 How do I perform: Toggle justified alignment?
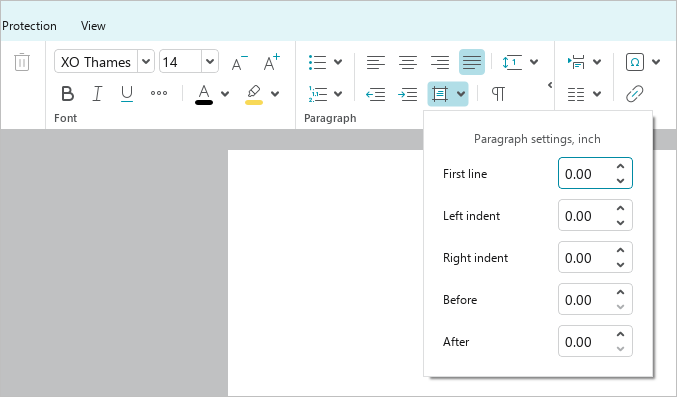[x=471, y=62]
